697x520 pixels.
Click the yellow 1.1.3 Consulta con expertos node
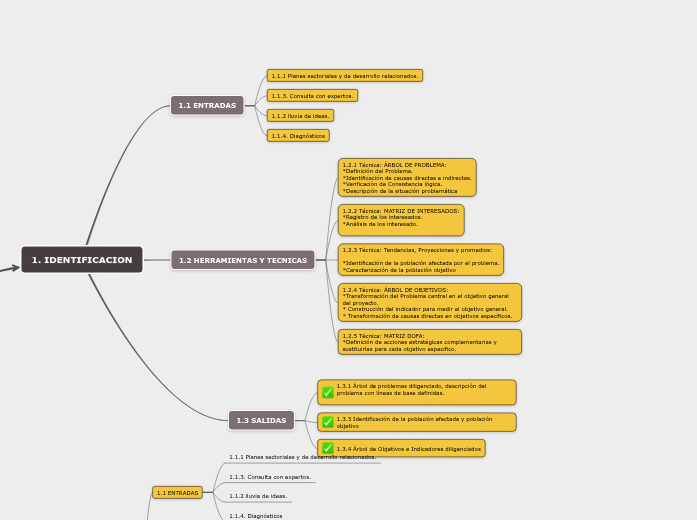pos(312,96)
